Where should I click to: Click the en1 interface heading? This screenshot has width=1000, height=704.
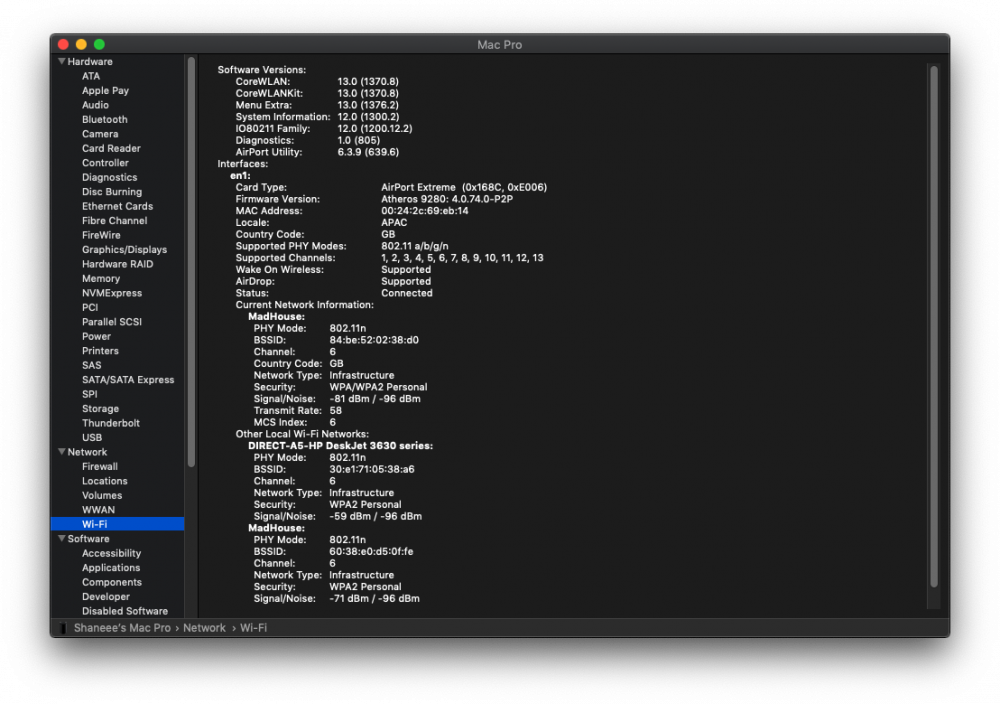pos(240,175)
